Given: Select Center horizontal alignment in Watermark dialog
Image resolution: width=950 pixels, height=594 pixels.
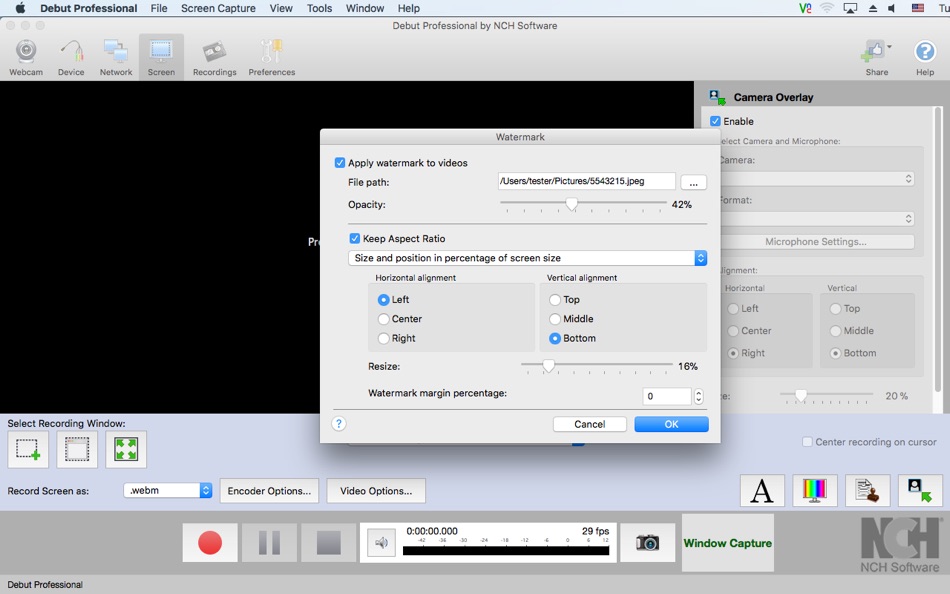Looking at the screenshot, I should point(384,319).
